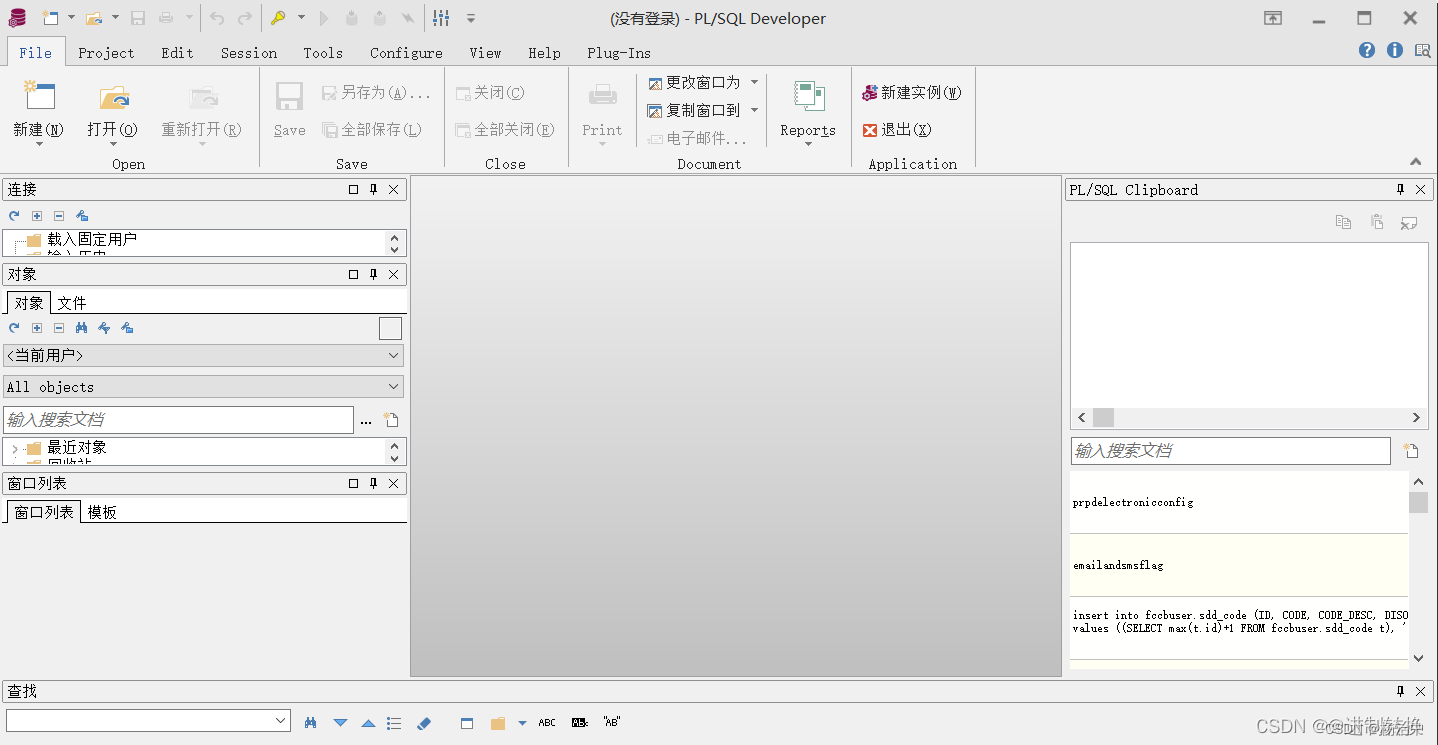Toggle pin on the 窗口列表 panel

click(x=374, y=483)
